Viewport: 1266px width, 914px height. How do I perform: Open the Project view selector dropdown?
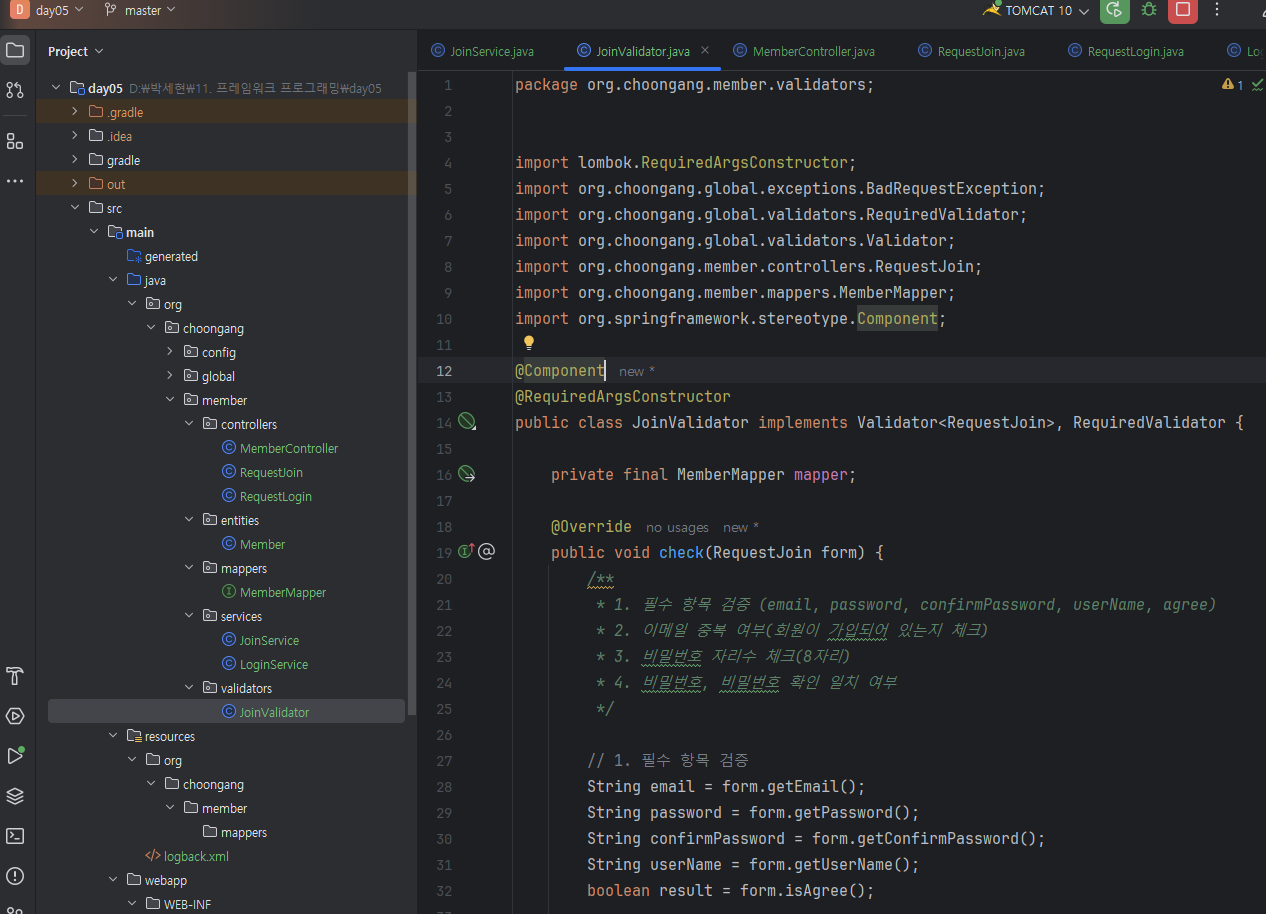tap(76, 51)
